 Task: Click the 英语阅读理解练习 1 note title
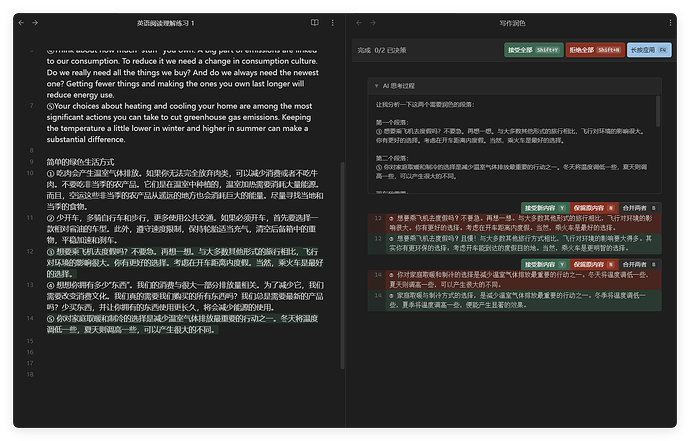click(165, 23)
